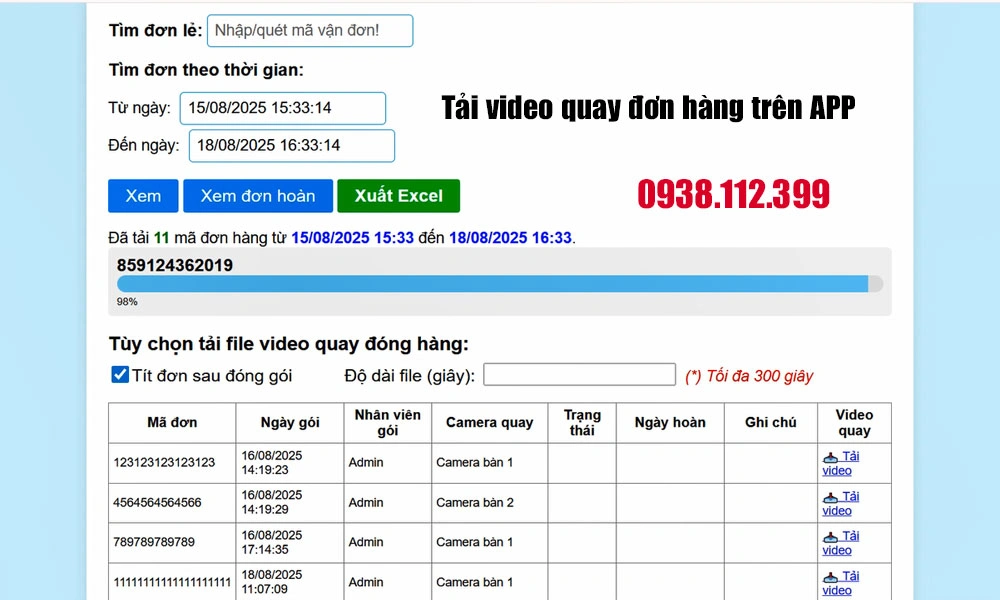Click the blue 'Xem' button
The height and width of the screenshot is (600, 1000).
(142, 196)
